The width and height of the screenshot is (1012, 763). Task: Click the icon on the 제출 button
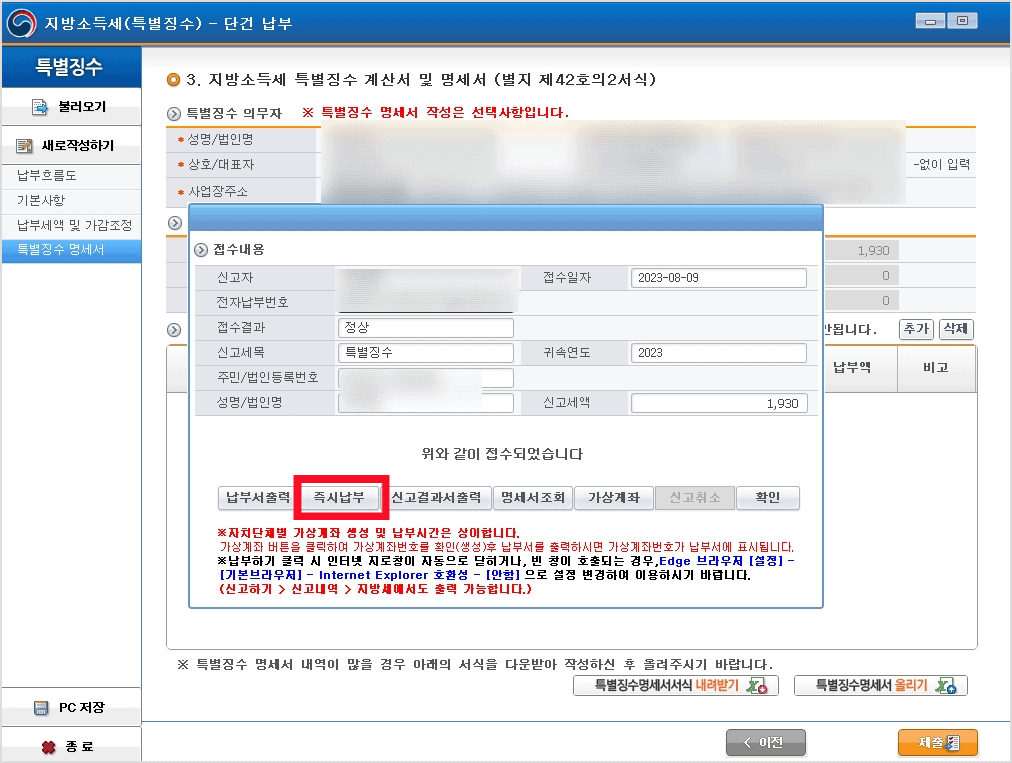pyautogui.click(x=952, y=742)
